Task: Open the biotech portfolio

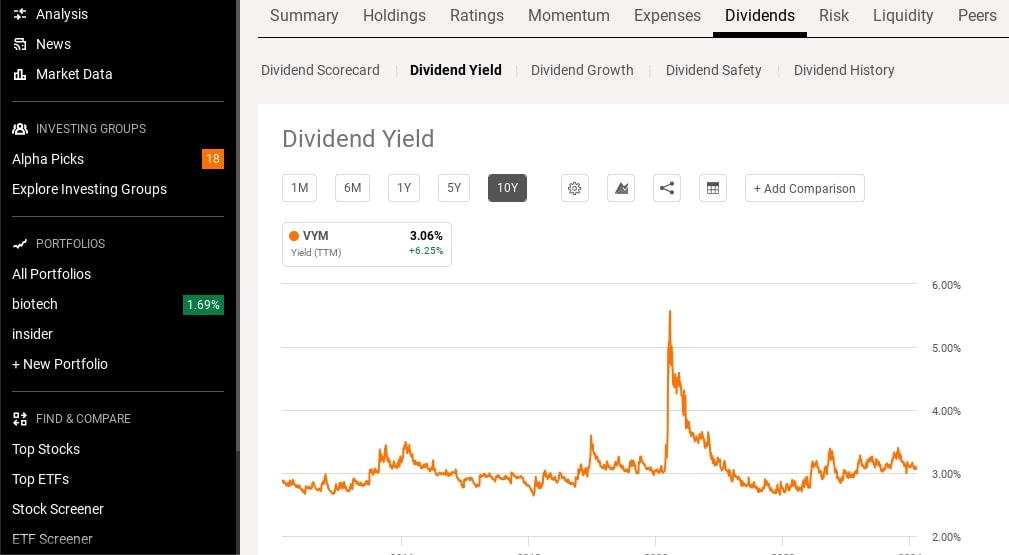Action: 35,304
